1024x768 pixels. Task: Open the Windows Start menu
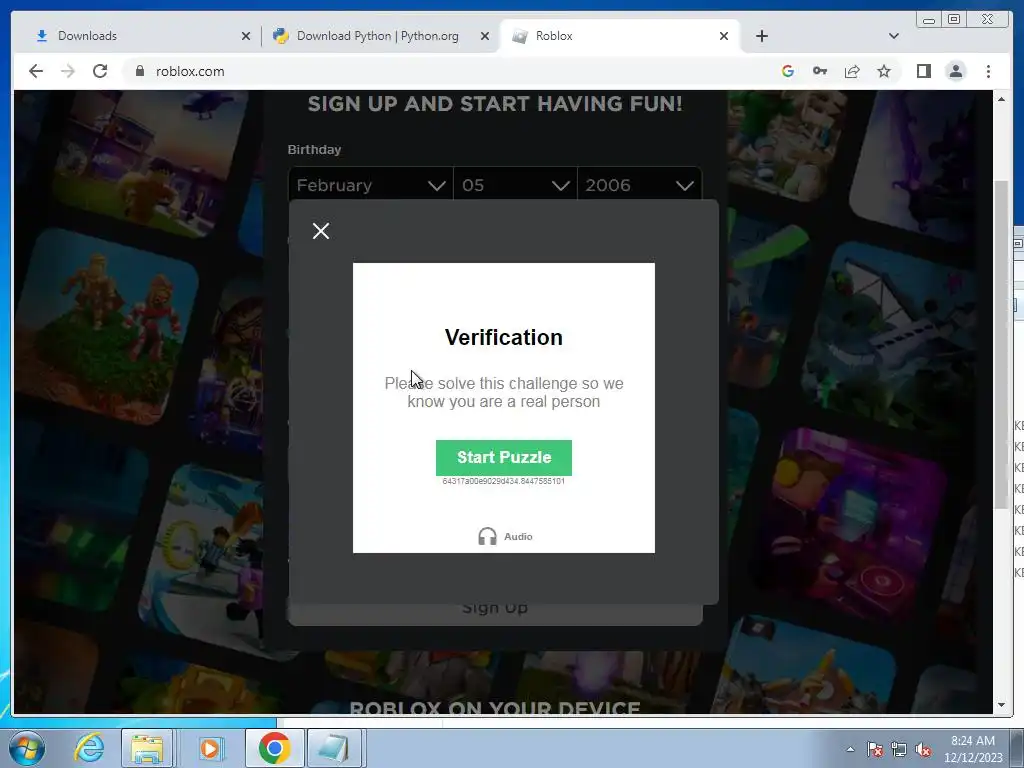pyautogui.click(x=27, y=748)
